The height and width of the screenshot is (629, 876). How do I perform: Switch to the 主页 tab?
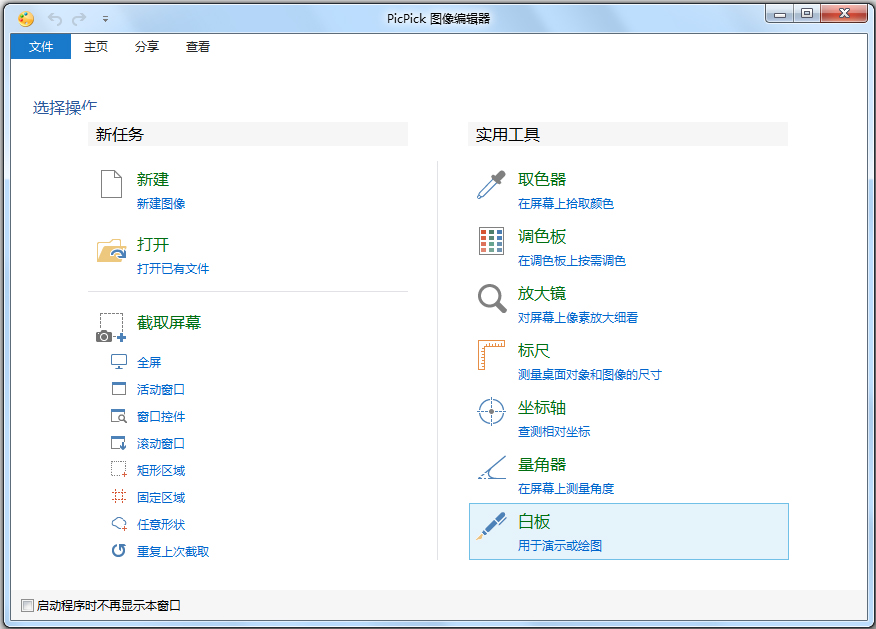(96, 46)
